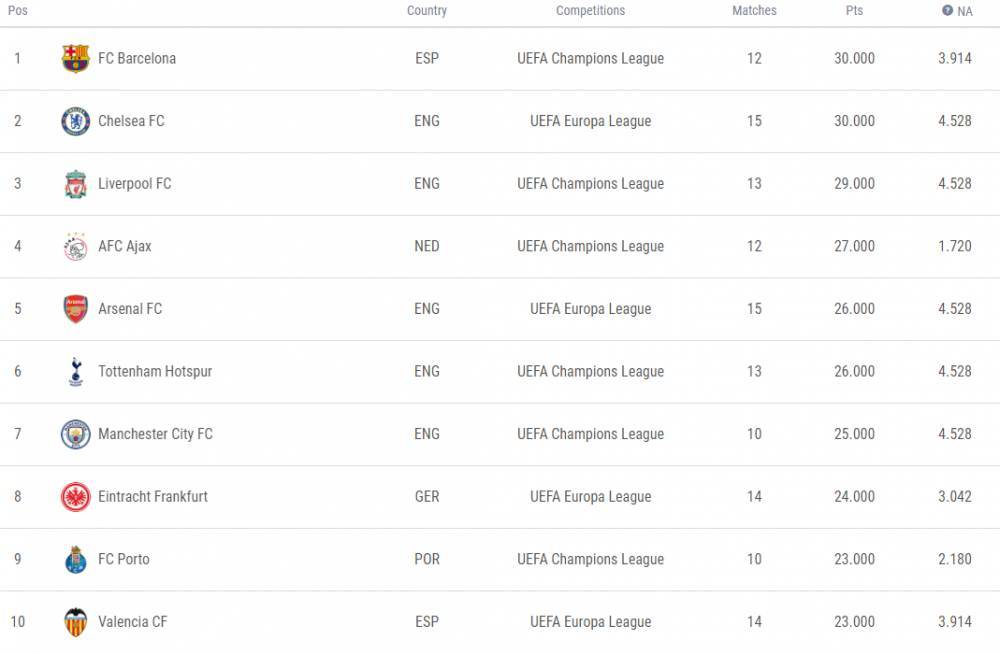Click the Liverpool FC crest icon
This screenshot has width=1000, height=653.
point(75,184)
